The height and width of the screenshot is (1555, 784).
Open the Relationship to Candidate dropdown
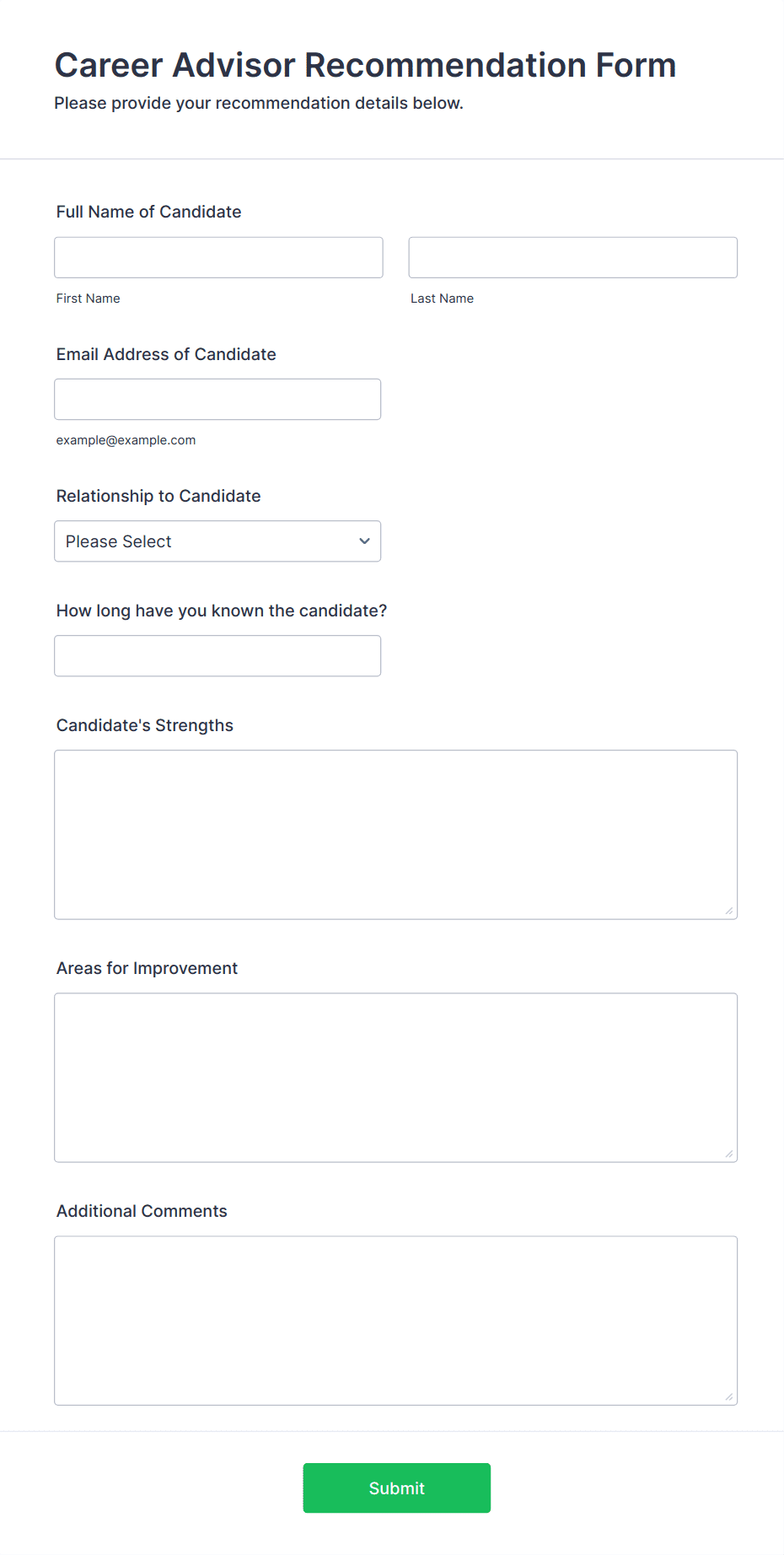tap(217, 541)
